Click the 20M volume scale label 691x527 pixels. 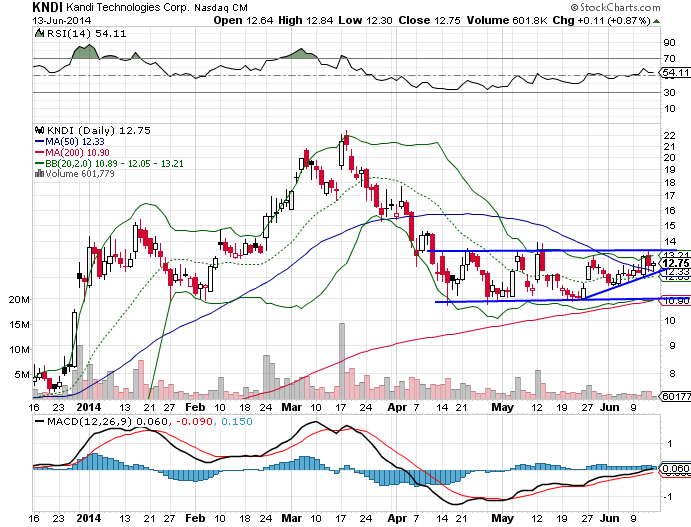click(x=19, y=300)
